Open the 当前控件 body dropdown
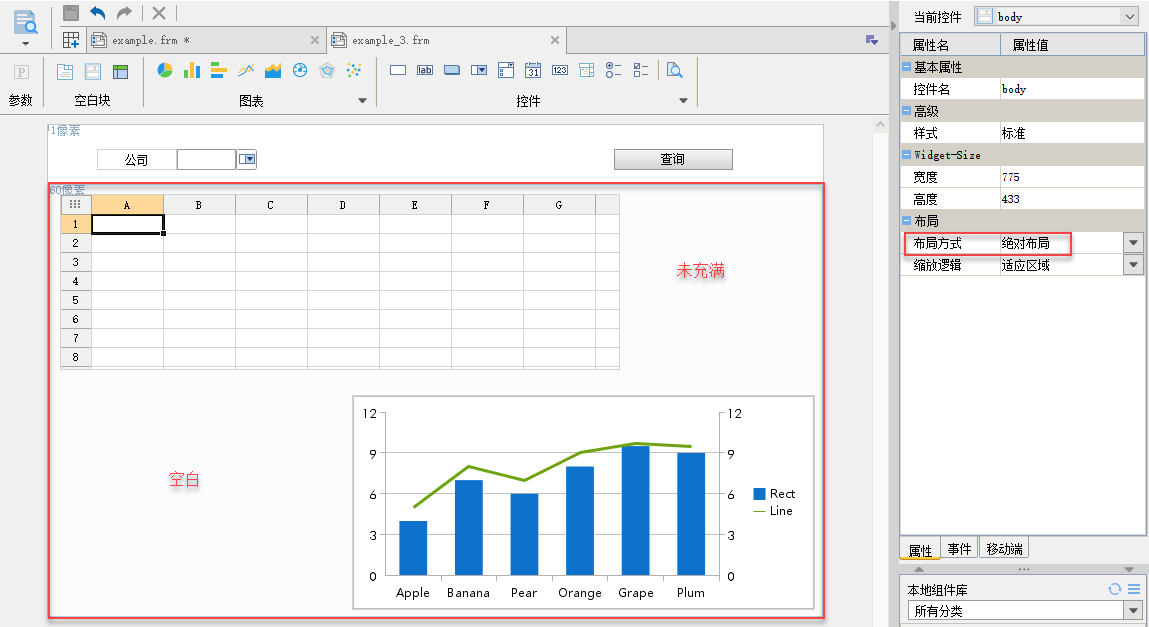This screenshot has width=1149, height=627. 1129,17
